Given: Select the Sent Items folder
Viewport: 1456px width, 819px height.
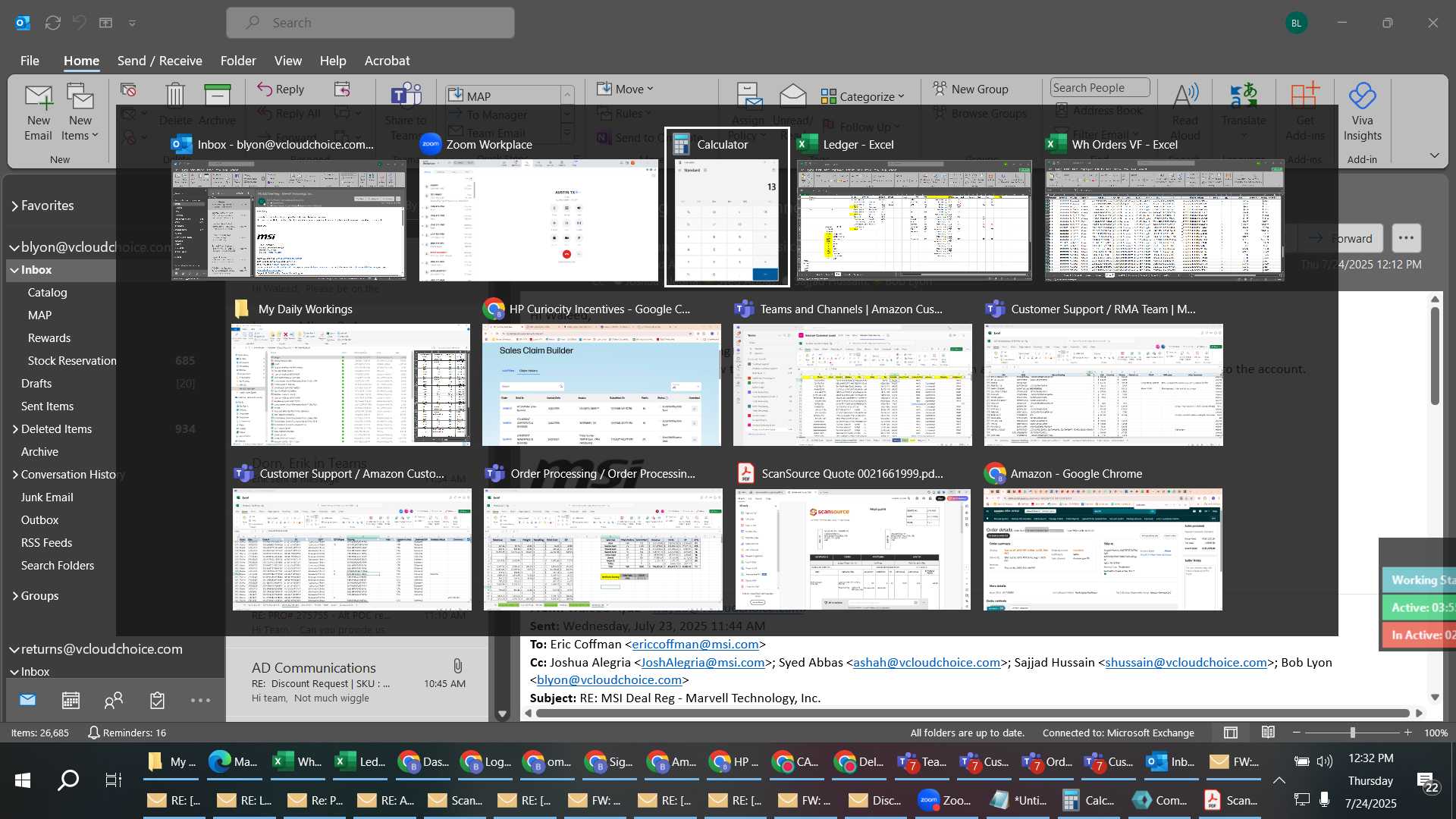Looking at the screenshot, I should tap(47, 406).
